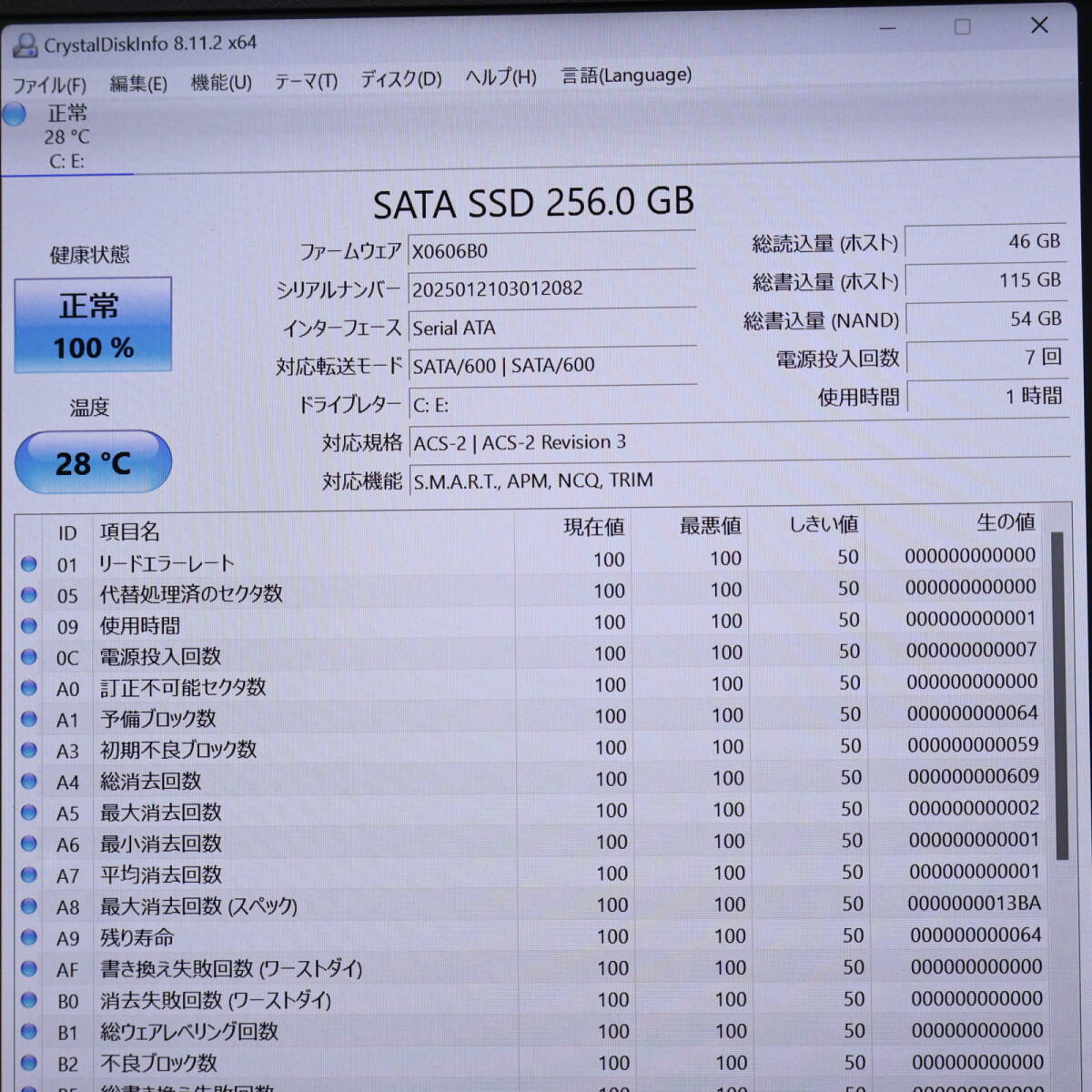The height and width of the screenshot is (1092, 1092).
Task: Open the ディスク(D) menu
Action: point(401,79)
